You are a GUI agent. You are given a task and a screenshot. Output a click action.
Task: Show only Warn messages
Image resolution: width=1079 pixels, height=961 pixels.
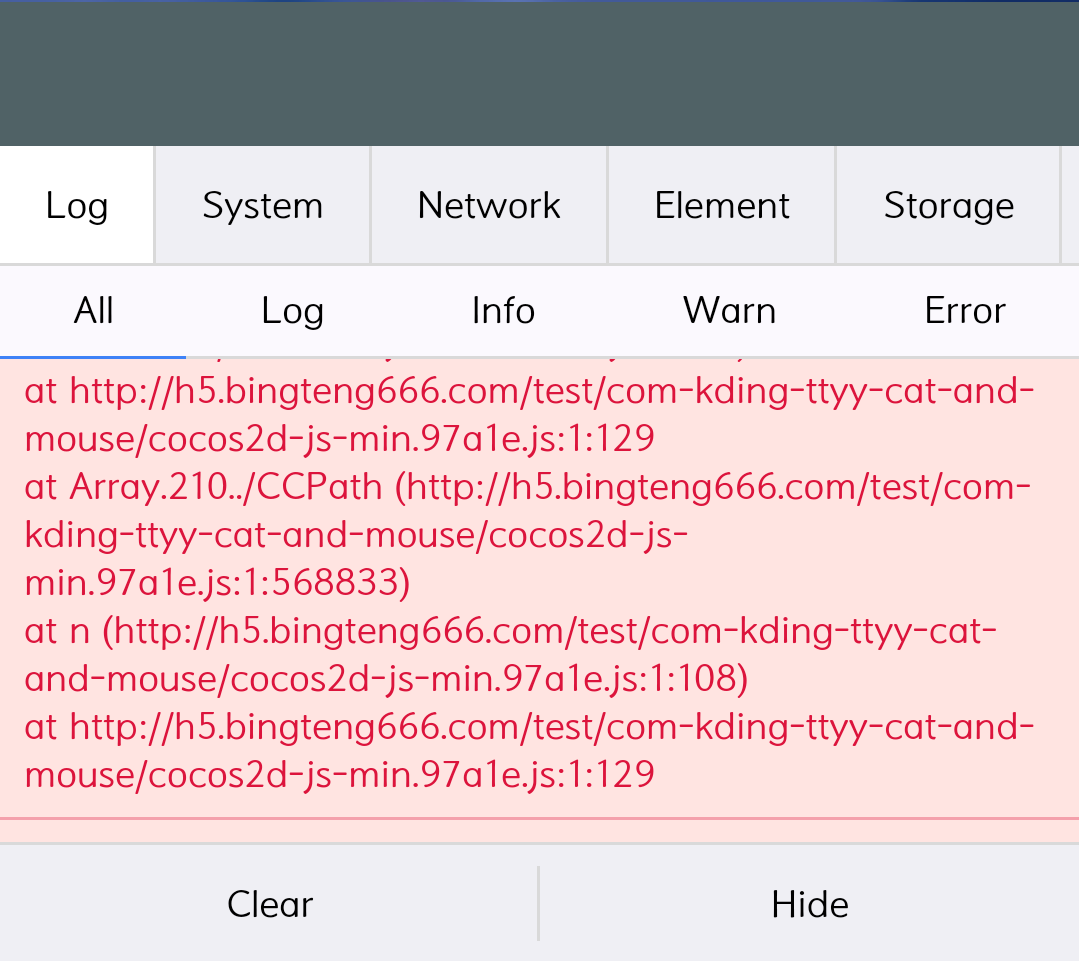729,311
